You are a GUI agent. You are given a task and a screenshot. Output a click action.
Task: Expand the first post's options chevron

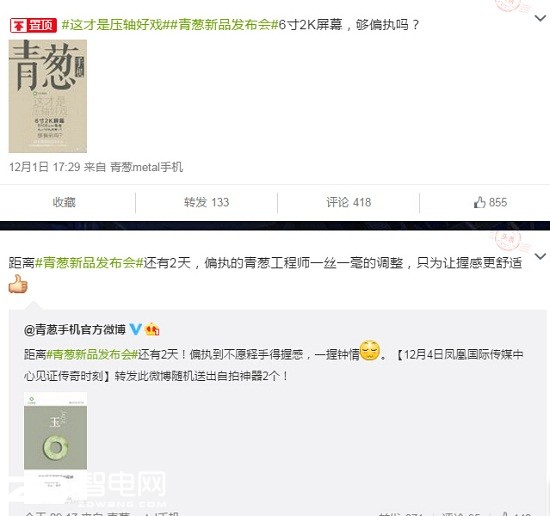point(540,18)
